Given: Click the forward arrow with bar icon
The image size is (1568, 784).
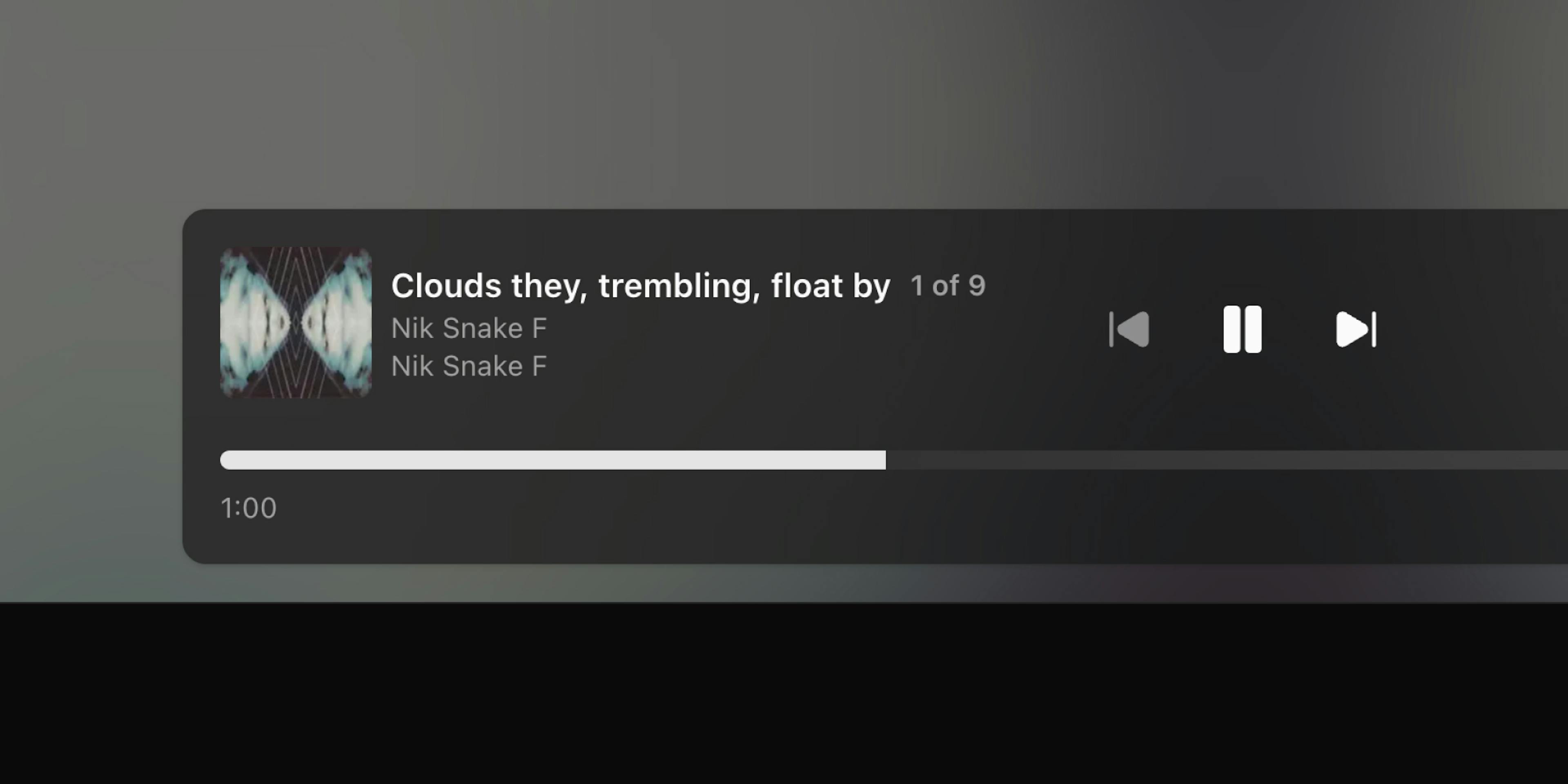Looking at the screenshot, I should click(x=1356, y=329).
